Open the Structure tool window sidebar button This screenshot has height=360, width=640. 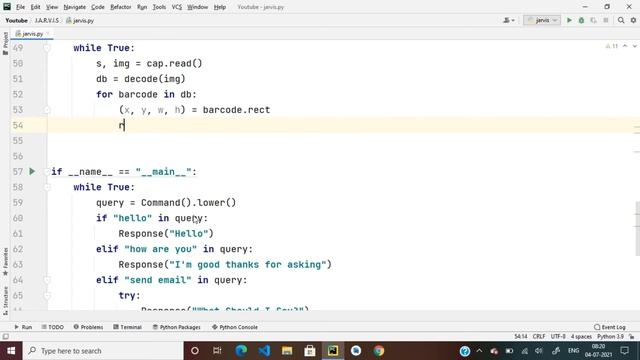5,300
